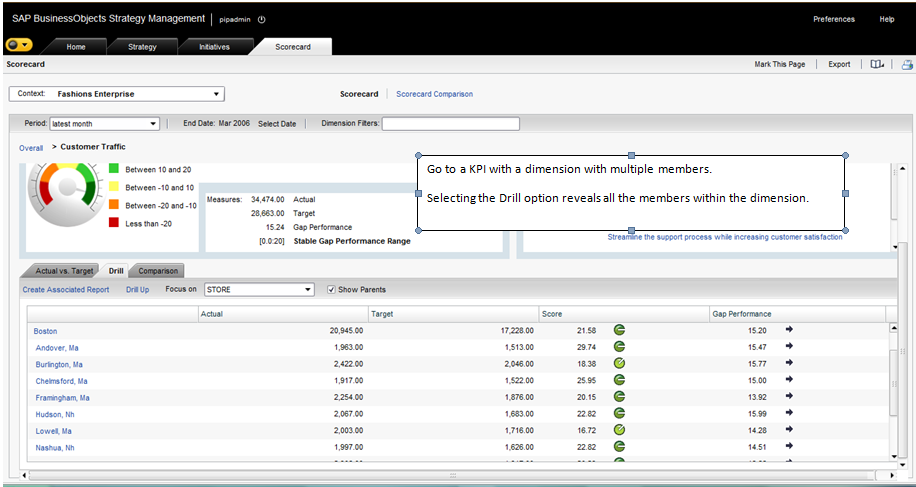Click the trend arrow in the Chelmsford row

789,379
